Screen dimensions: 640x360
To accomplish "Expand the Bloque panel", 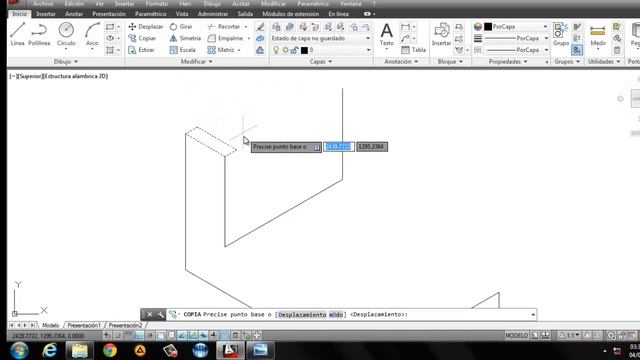I will tap(450, 62).
